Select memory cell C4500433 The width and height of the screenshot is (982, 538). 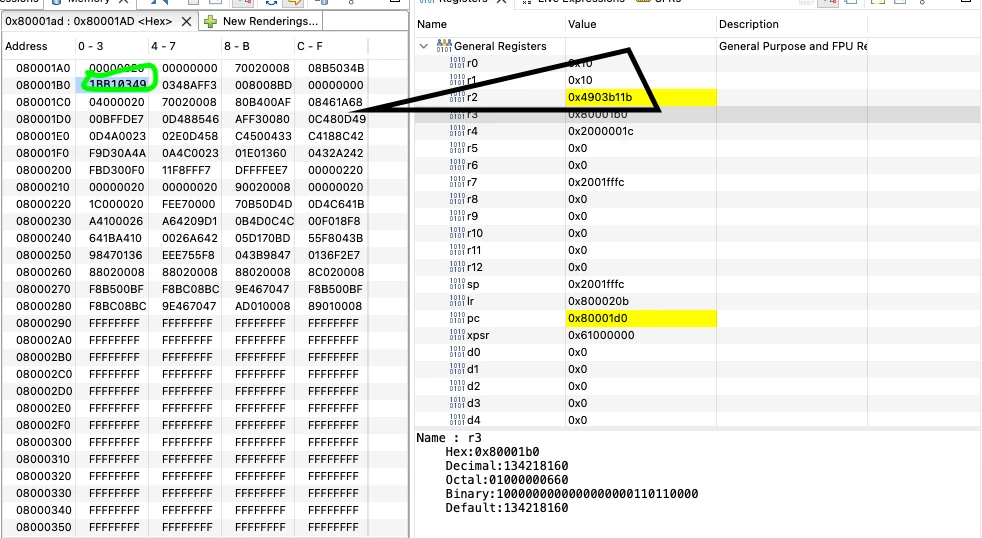pyautogui.click(x=263, y=136)
